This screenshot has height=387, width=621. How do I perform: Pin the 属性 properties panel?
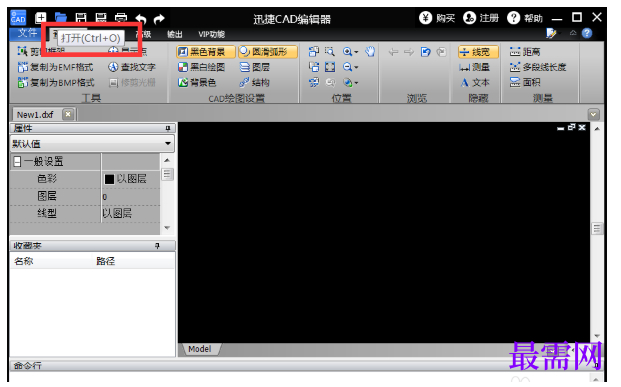(x=168, y=128)
